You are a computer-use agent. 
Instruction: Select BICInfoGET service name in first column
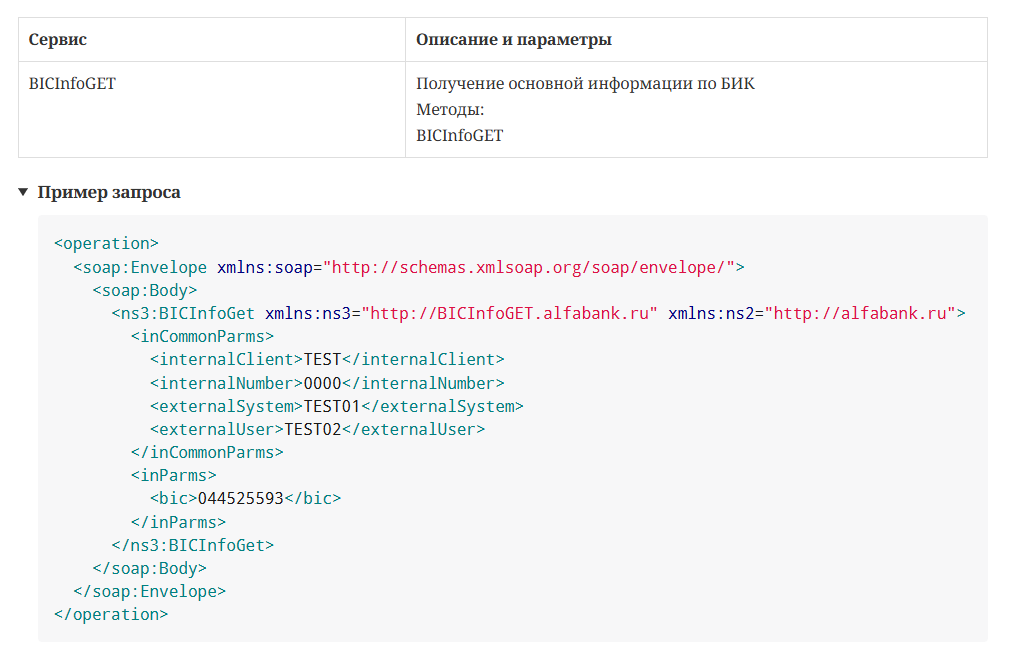tap(72, 84)
